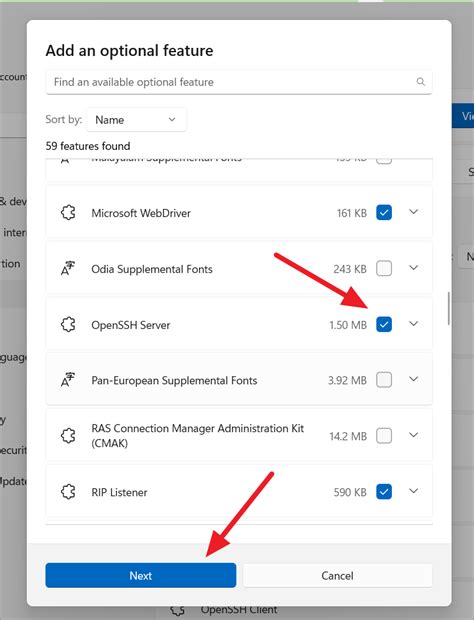474x620 pixels.
Task: Uncheck the Microsoft WebDriver checkbox
Action: (384, 213)
